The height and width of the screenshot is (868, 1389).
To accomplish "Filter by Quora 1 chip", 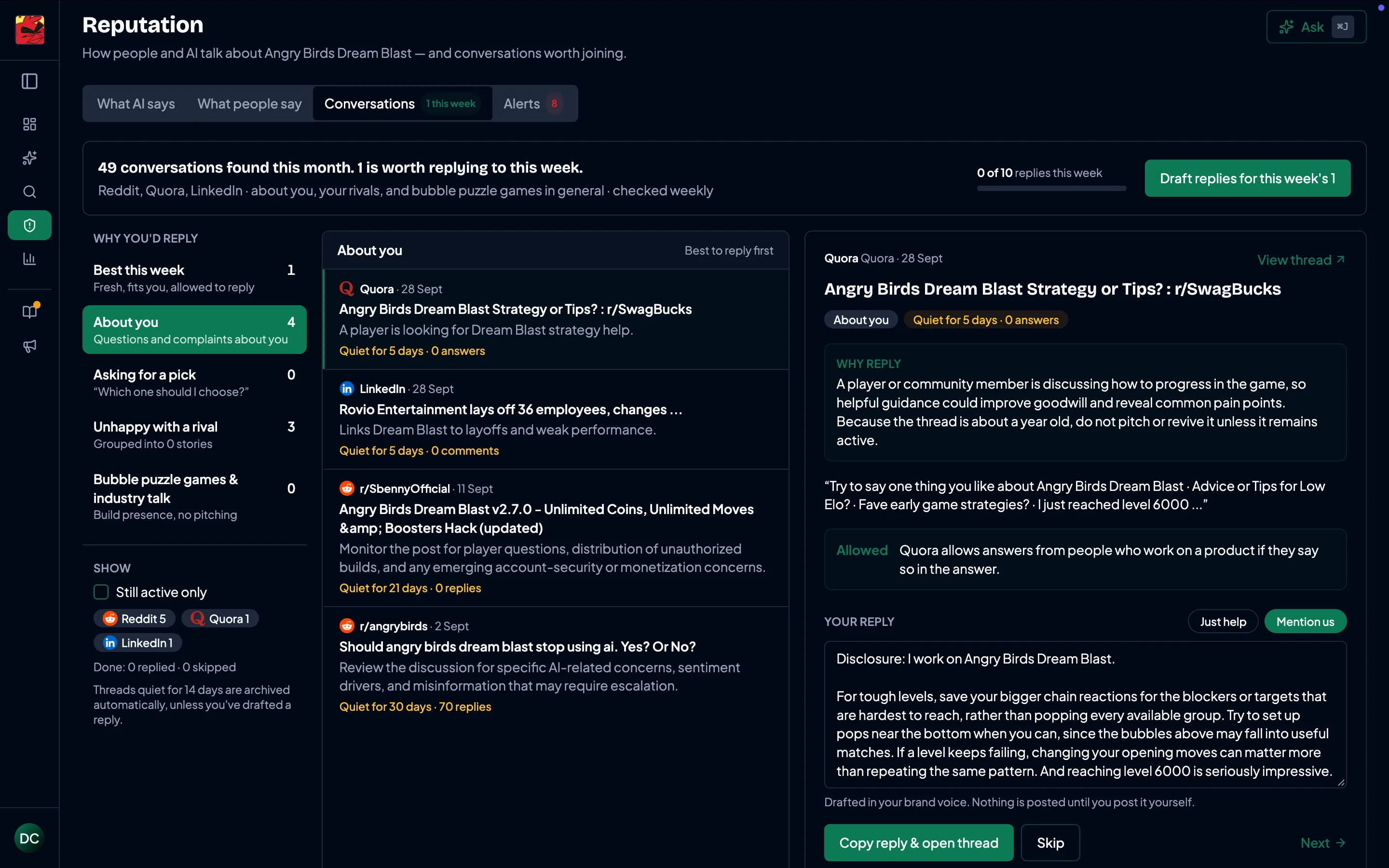I will click(x=220, y=618).
